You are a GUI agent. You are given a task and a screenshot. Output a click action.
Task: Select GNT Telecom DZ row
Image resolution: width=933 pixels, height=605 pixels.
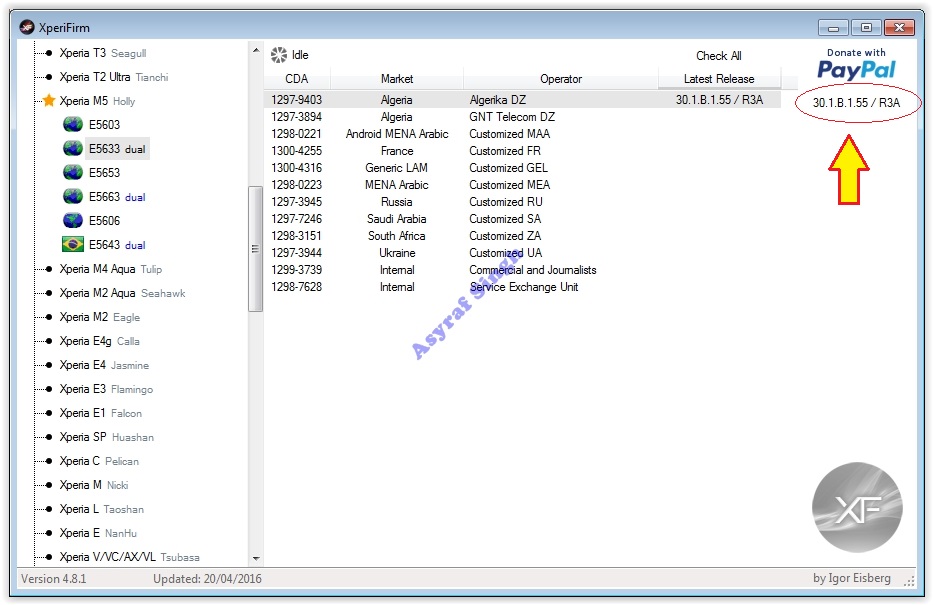point(522,117)
